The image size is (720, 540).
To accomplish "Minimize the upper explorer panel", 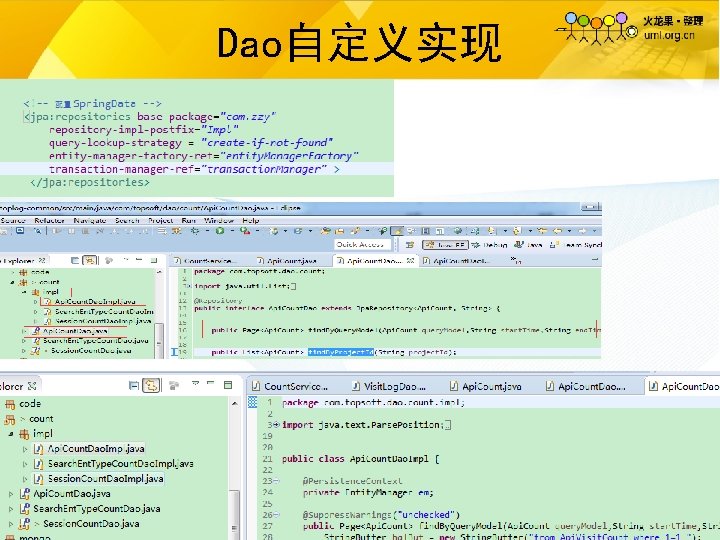I will [x=139, y=260].
